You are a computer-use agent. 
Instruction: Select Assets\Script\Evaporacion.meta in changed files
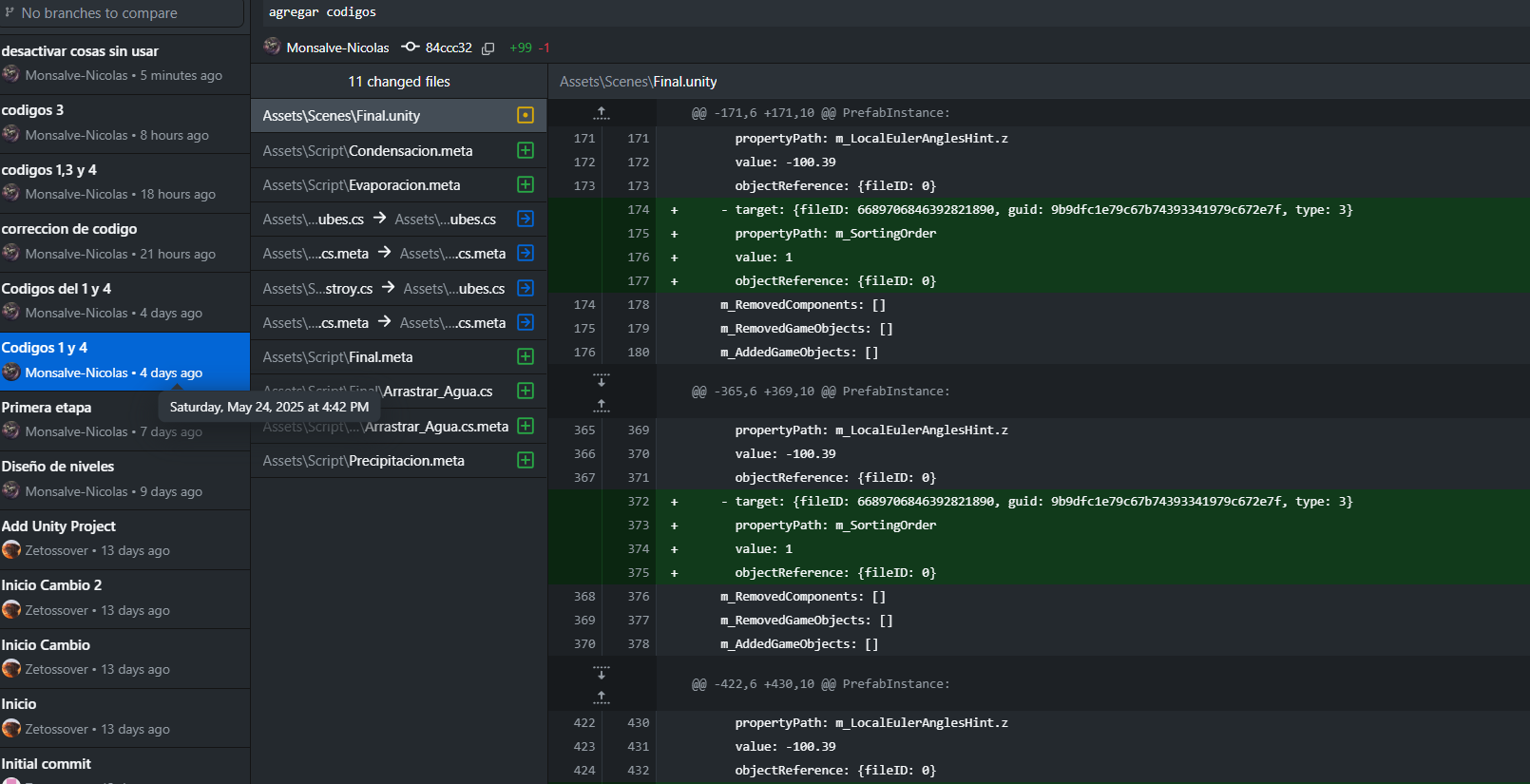(361, 185)
